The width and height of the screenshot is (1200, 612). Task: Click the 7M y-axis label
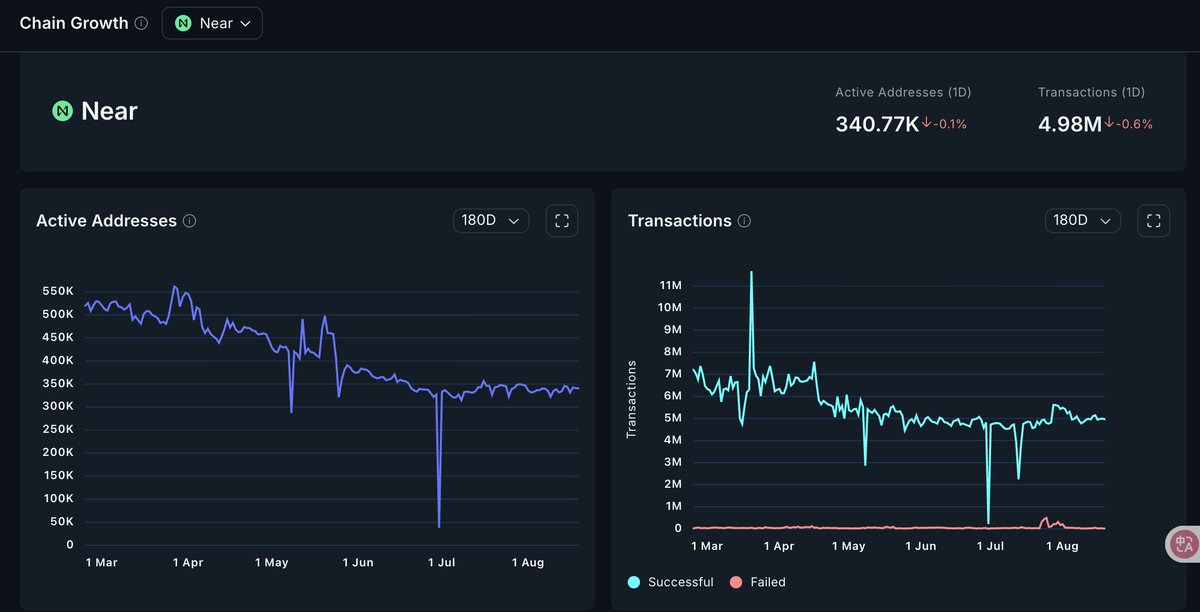(x=674, y=374)
